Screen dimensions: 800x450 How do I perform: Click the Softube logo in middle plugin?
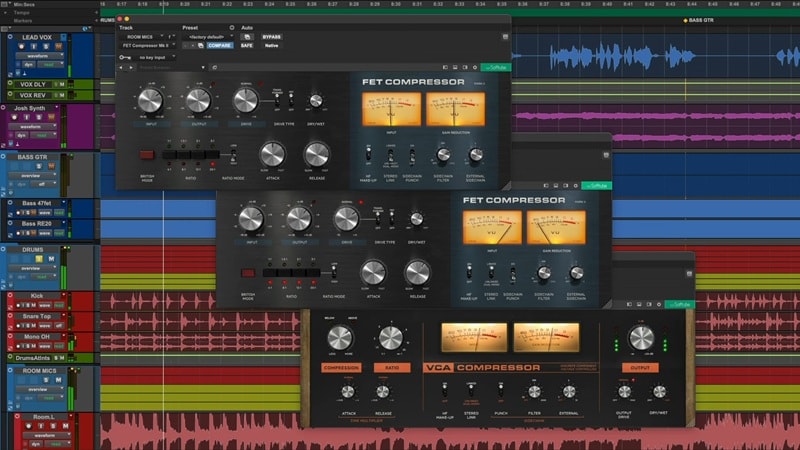596,186
